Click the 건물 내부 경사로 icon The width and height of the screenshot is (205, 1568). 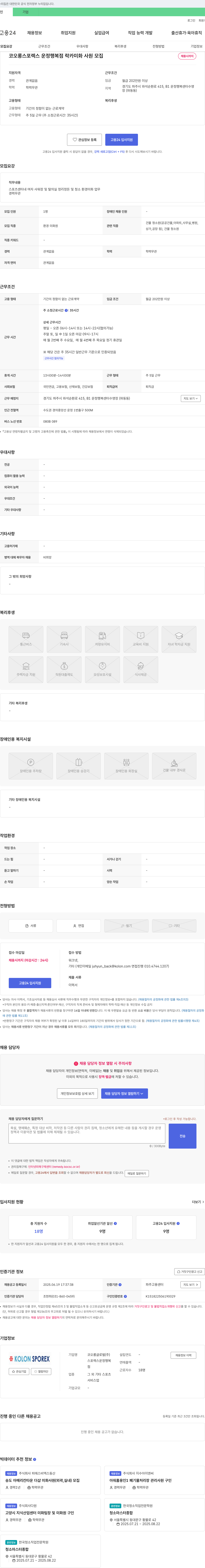coord(174,766)
